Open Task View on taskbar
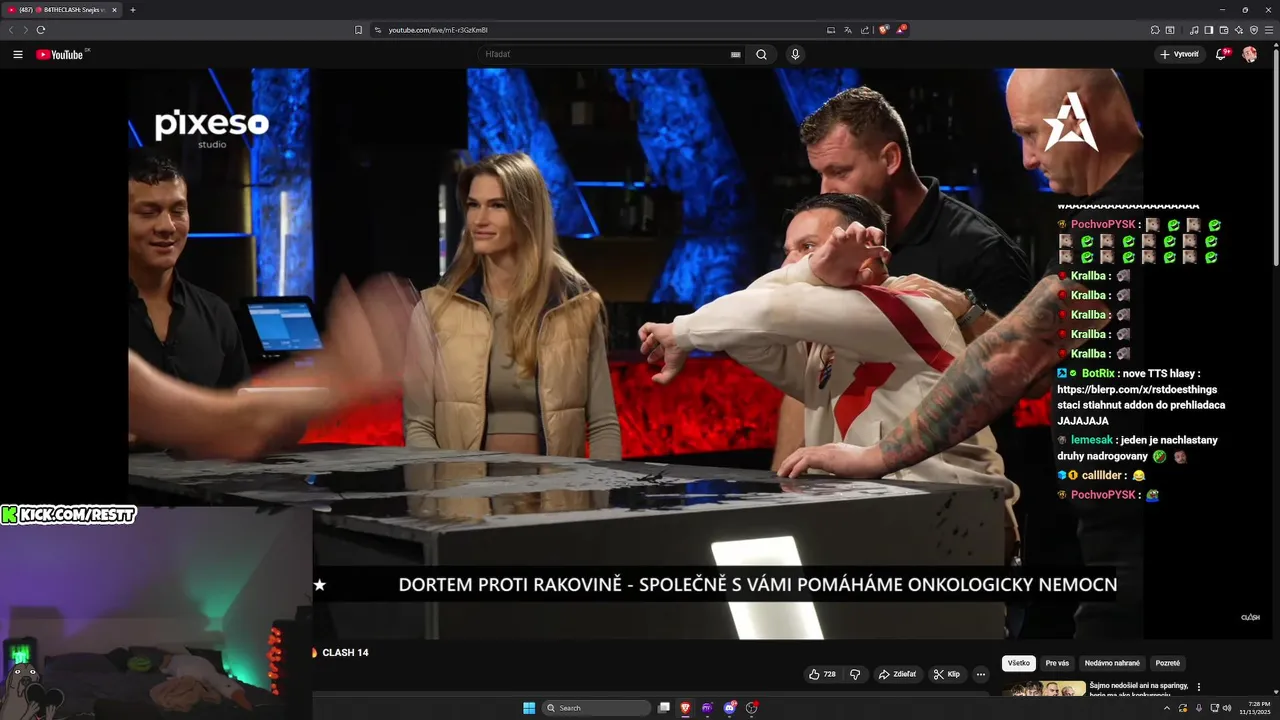Viewport: 1280px width, 720px height. coord(663,708)
